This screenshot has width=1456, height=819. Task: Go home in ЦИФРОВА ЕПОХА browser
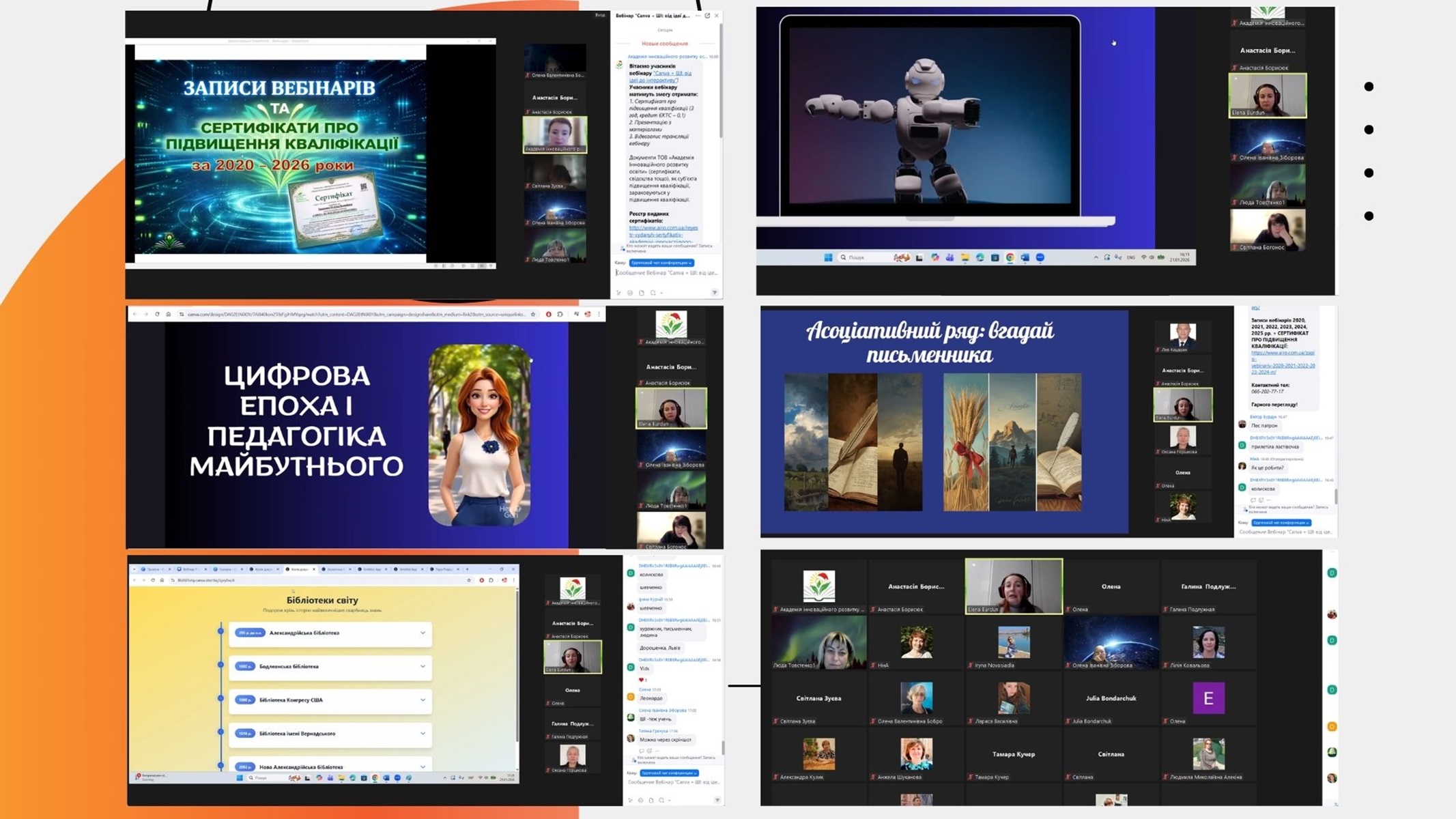pos(168,314)
